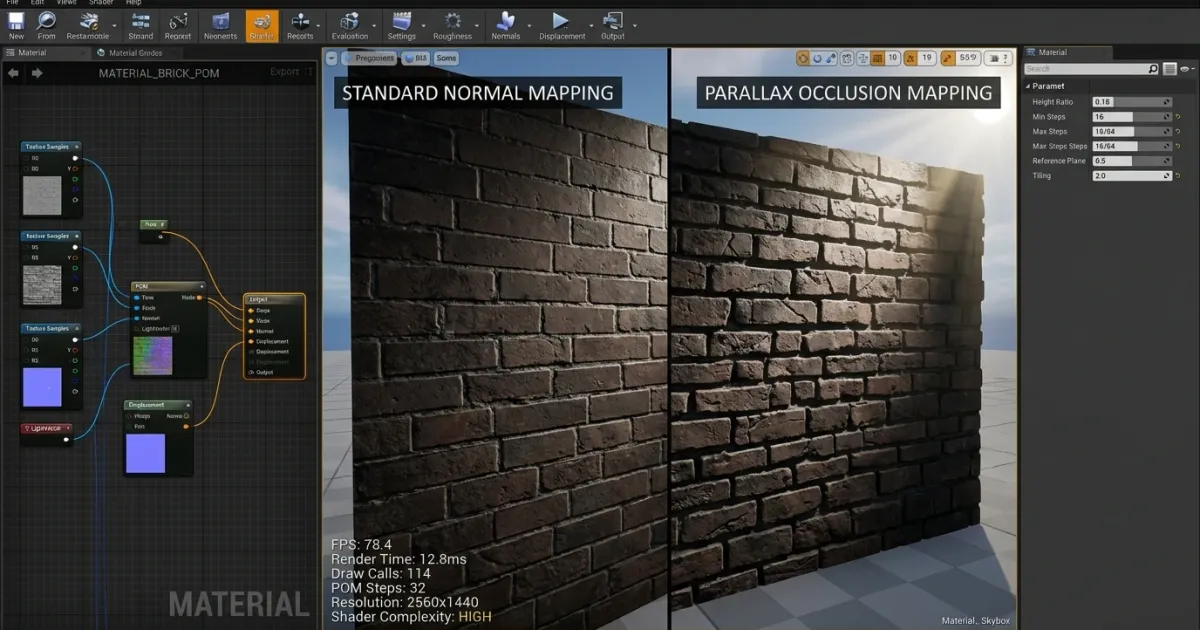Click the Soms viewport button

pyautogui.click(x=446, y=58)
